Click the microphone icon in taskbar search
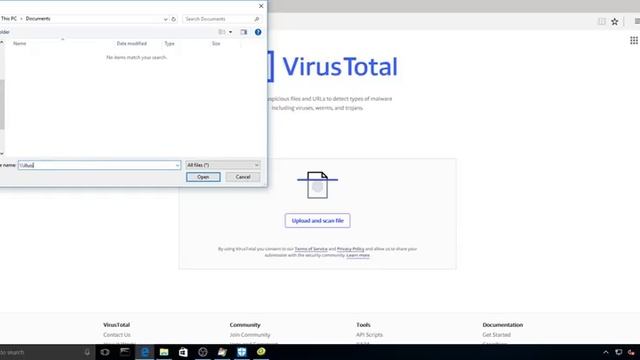This screenshot has height=360, width=640. pos(87,352)
